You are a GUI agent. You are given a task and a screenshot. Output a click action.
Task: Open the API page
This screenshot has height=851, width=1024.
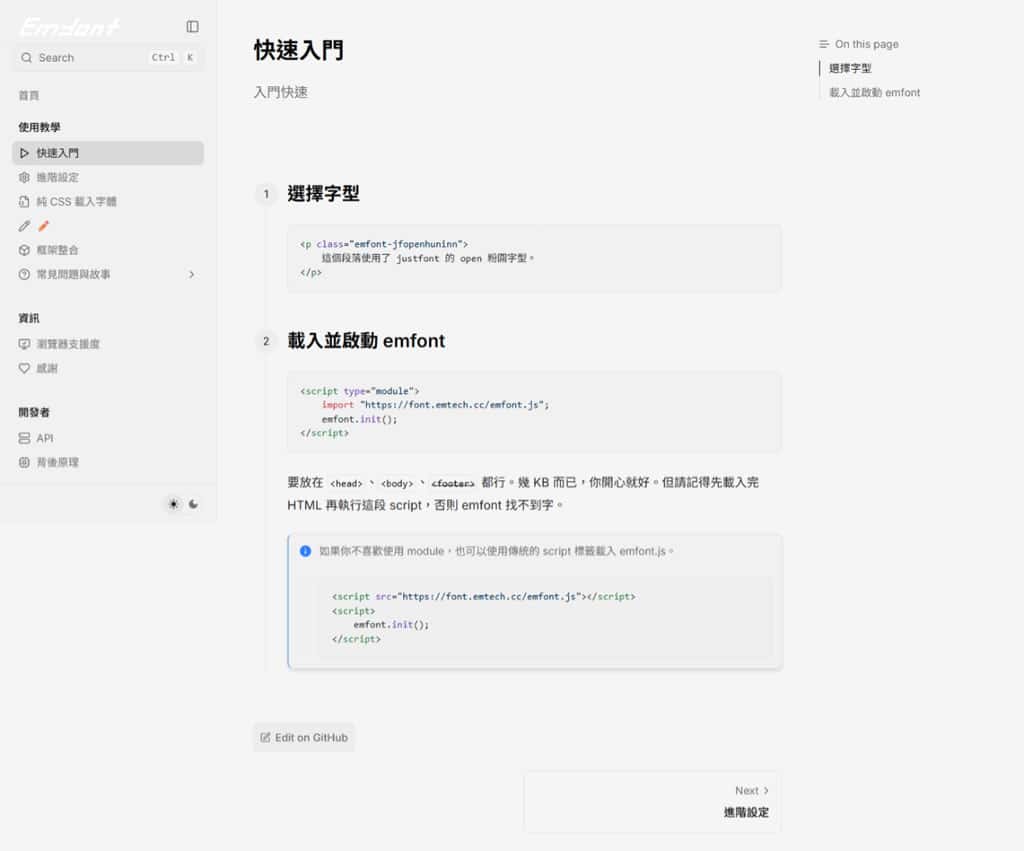(108, 438)
